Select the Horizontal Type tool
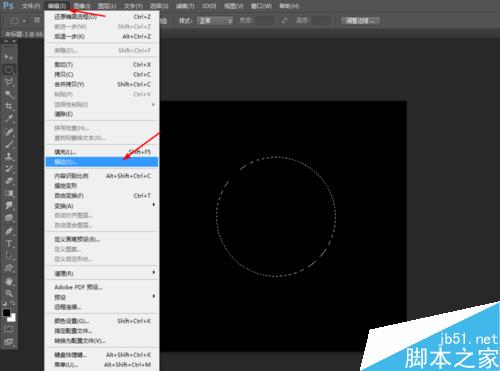 pyautogui.click(x=9, y=243)
